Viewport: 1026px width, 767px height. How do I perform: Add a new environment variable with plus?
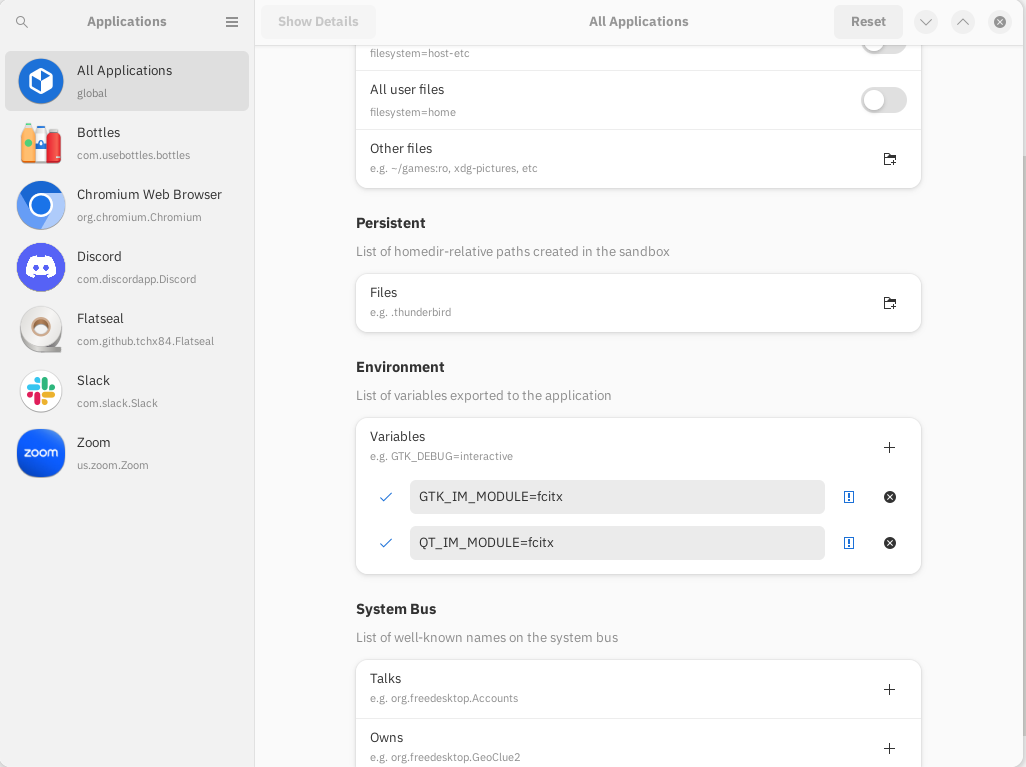click(889, 448)
